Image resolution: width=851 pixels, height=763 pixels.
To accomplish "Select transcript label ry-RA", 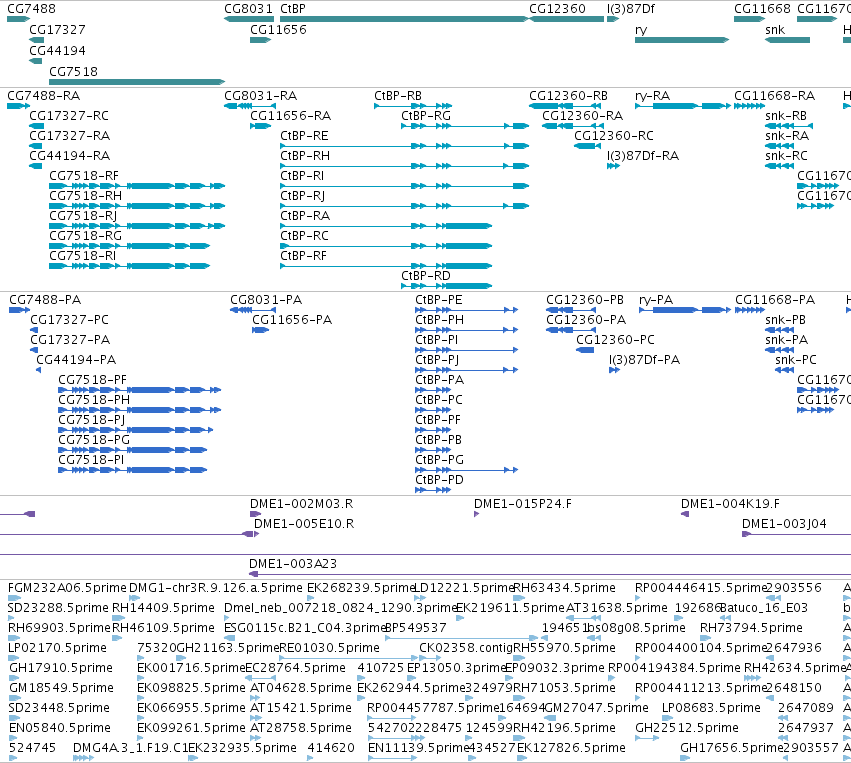I will click(652, 96).
